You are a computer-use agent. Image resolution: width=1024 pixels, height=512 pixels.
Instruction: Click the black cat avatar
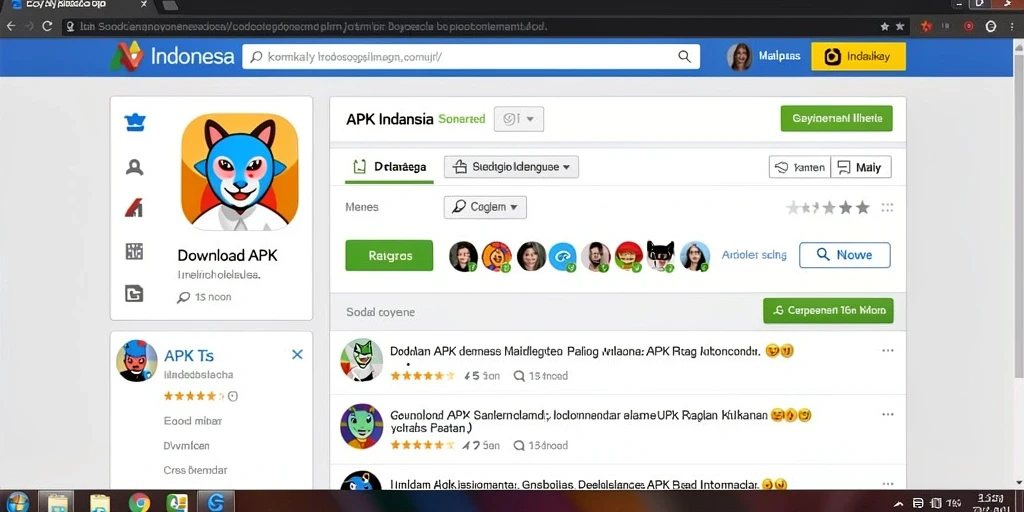[x=660, y=256]
